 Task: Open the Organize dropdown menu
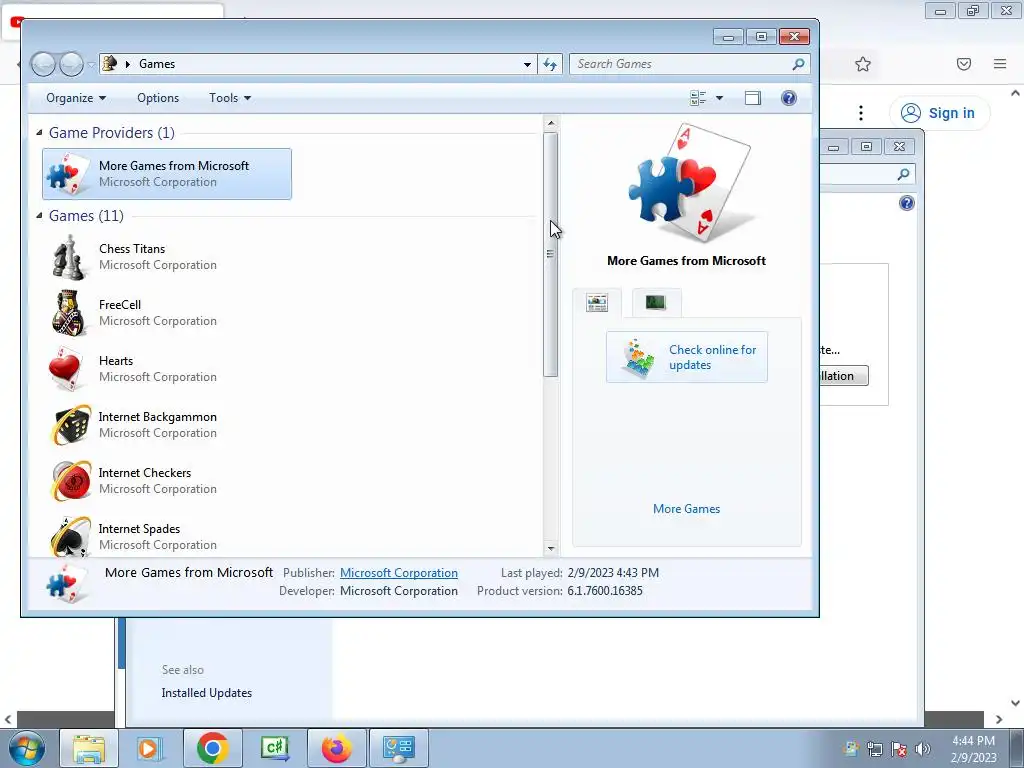(76, 98)
